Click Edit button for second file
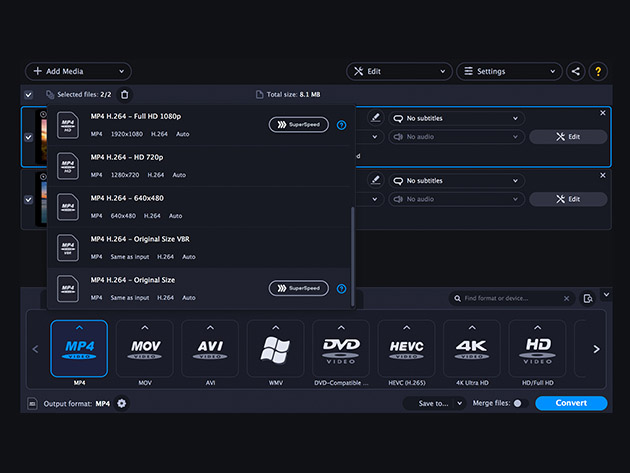The width and height of the screenshot is (630, 473). [568, 199]
